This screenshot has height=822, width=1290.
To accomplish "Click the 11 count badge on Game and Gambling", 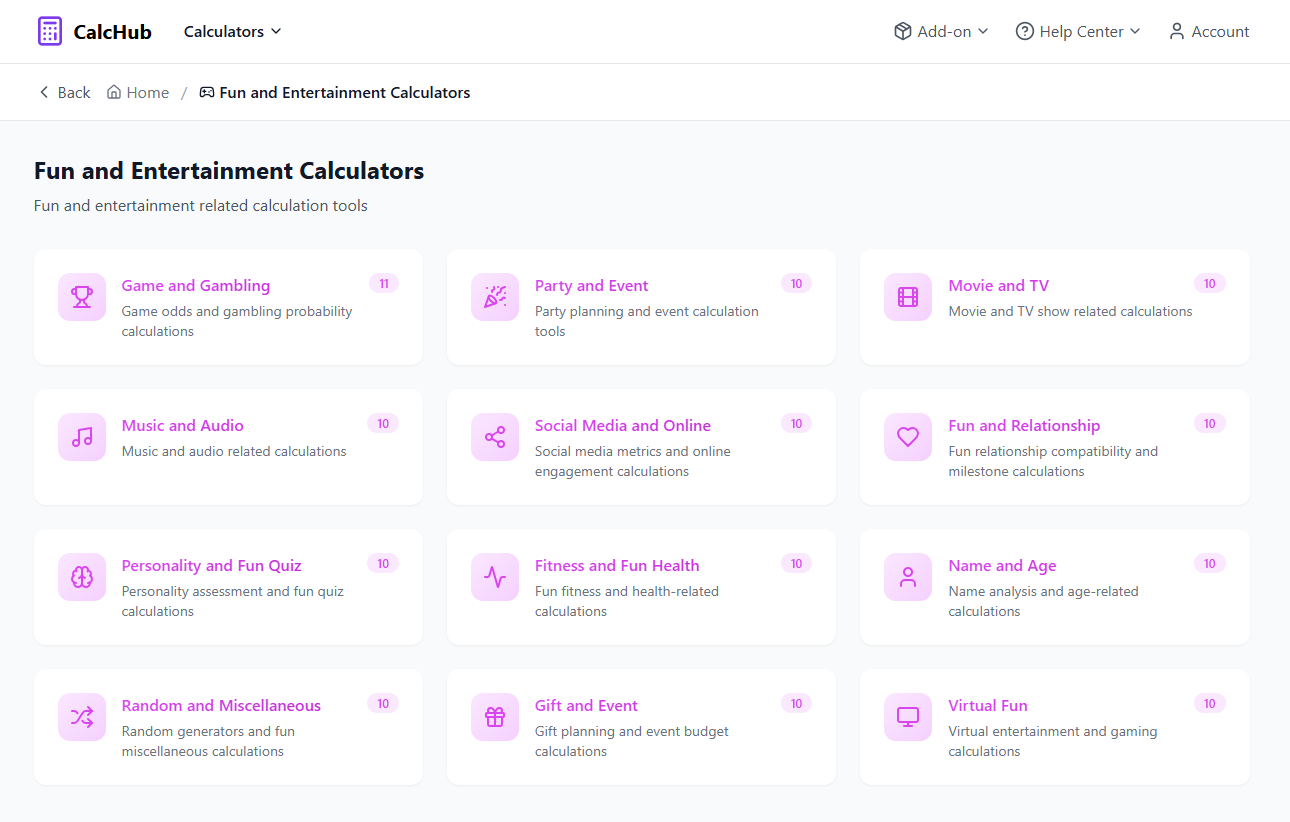I will point(384,283).
